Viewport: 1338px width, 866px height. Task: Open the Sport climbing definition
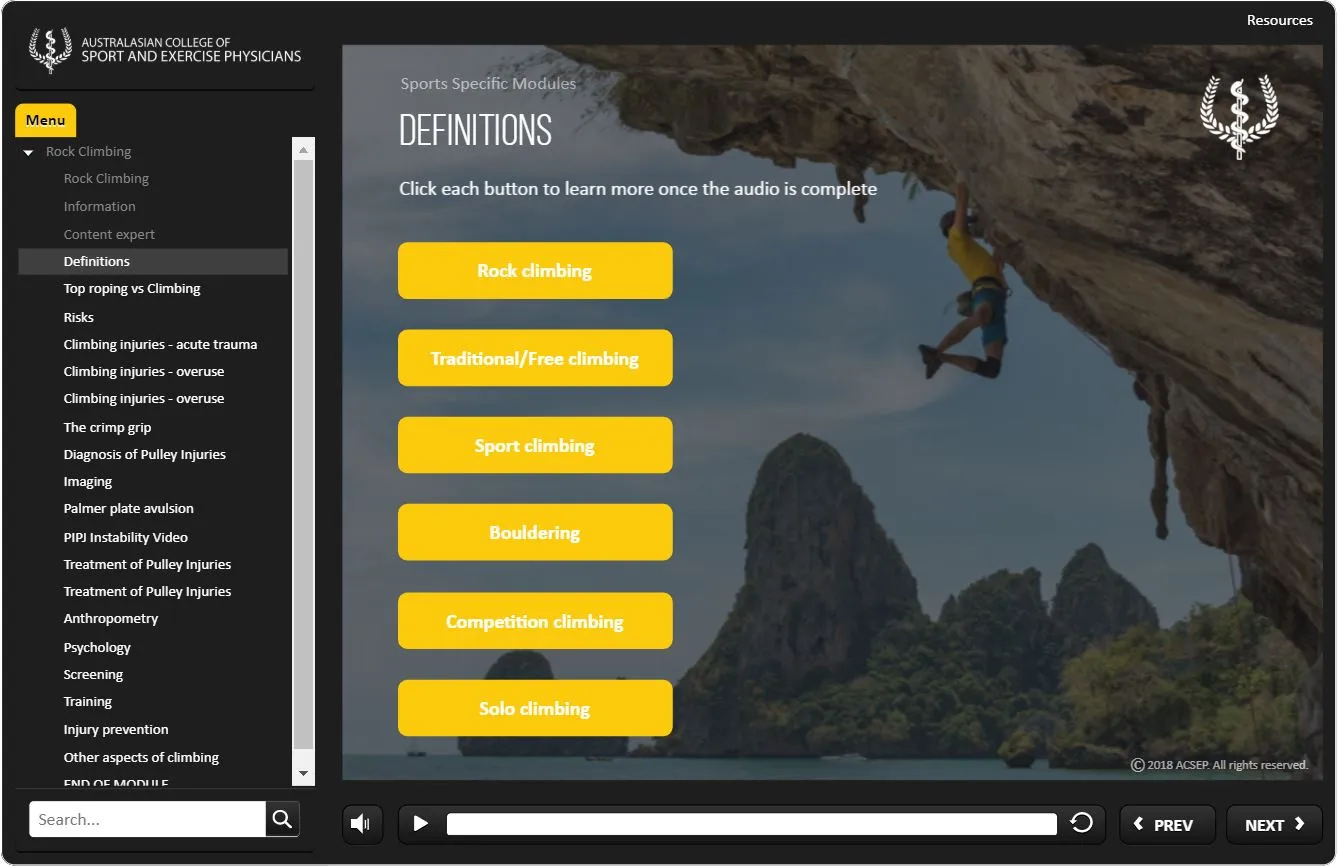click(x=535, y=445)
